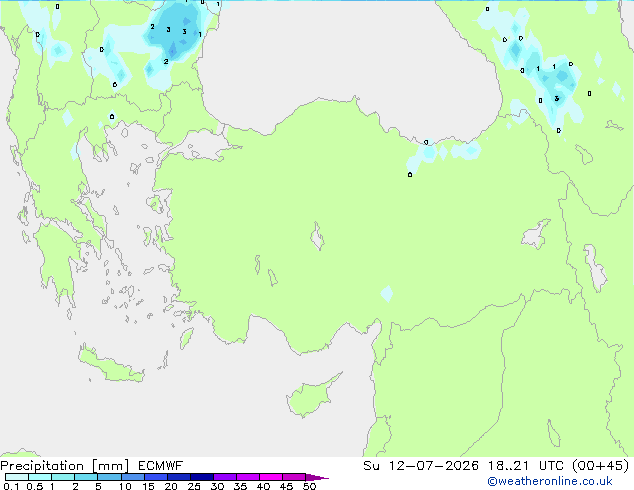Open the weatheronline.co.uk copyright link
The image size is (634, 490).
coord(550,481)
